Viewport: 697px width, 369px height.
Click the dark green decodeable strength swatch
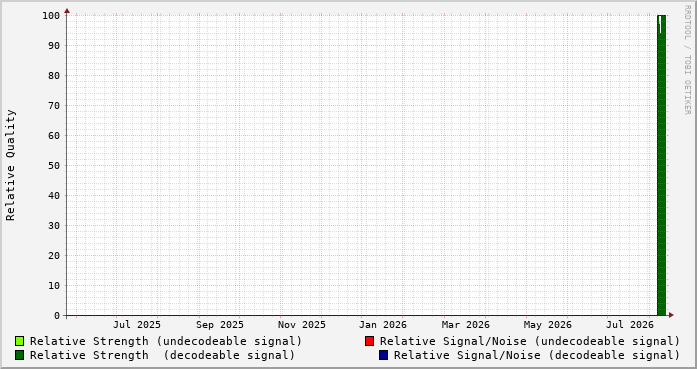tap(20, 355)
